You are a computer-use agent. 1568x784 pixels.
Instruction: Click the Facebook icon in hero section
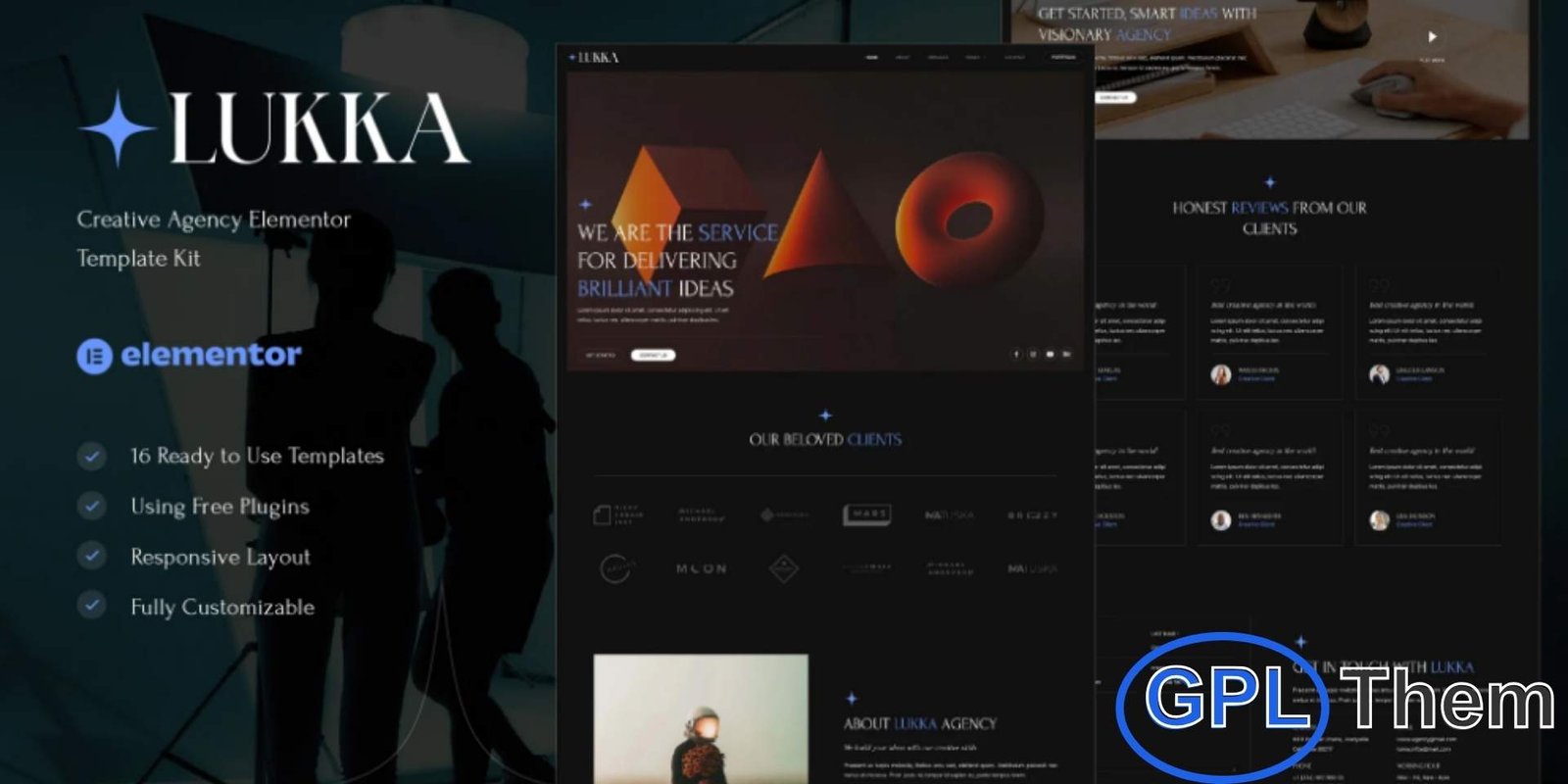1016,354
